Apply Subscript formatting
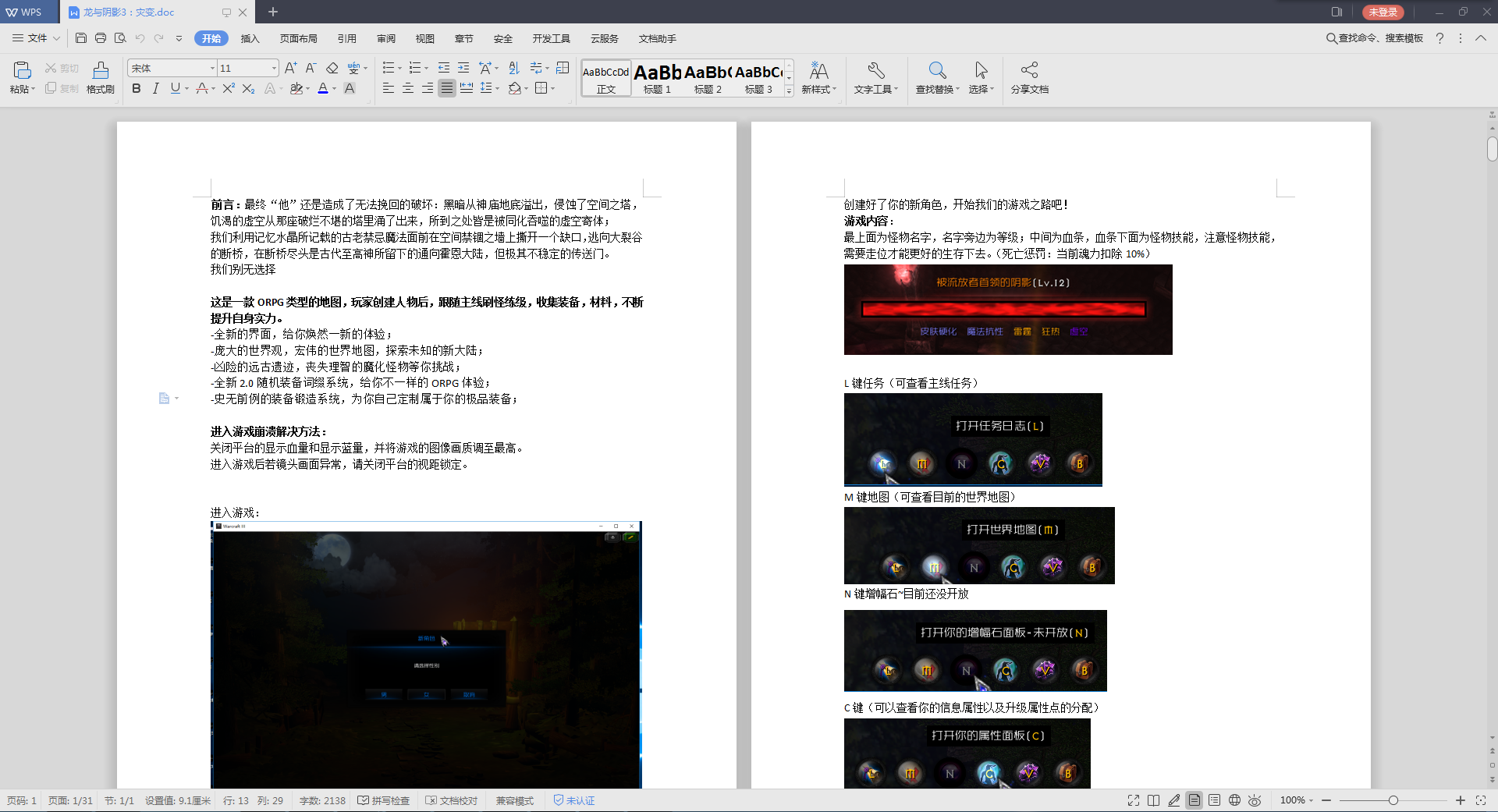This screenshot has height=812, width=1498. coord(248,88)
